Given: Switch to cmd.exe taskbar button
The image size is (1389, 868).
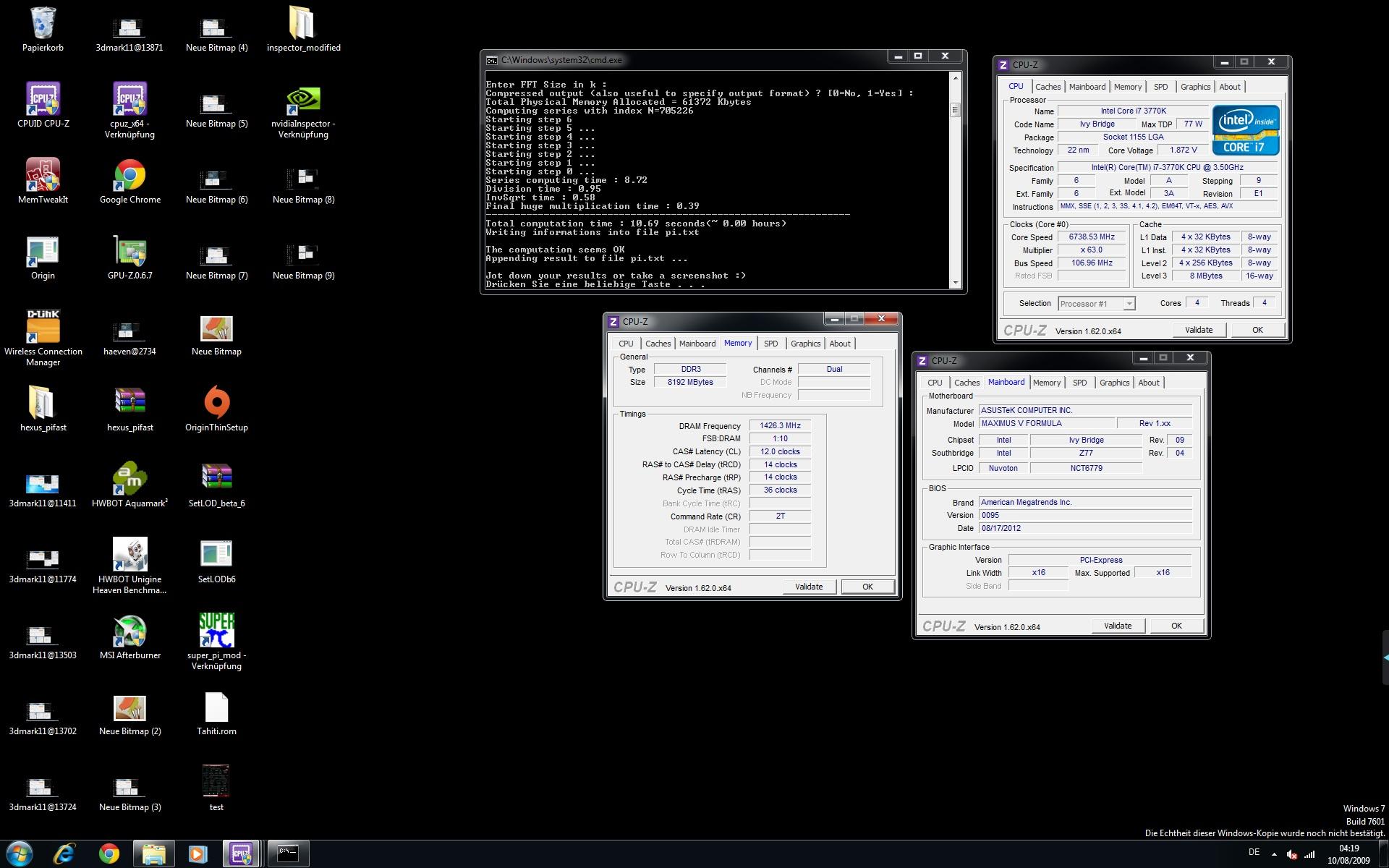Looking at the screenshot, I should (x=288, y=854).
